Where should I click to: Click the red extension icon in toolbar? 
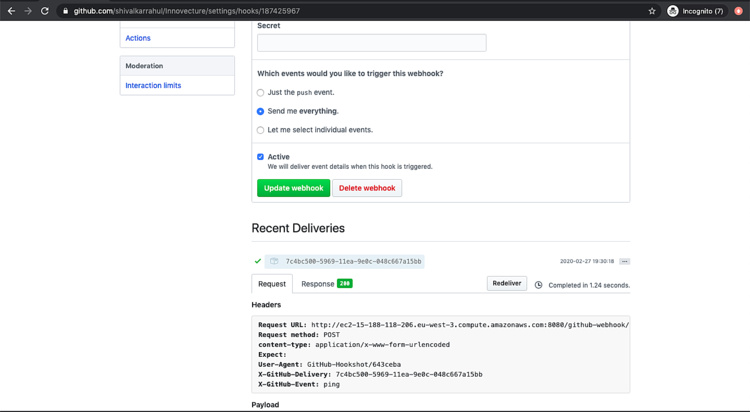(738, 11)
